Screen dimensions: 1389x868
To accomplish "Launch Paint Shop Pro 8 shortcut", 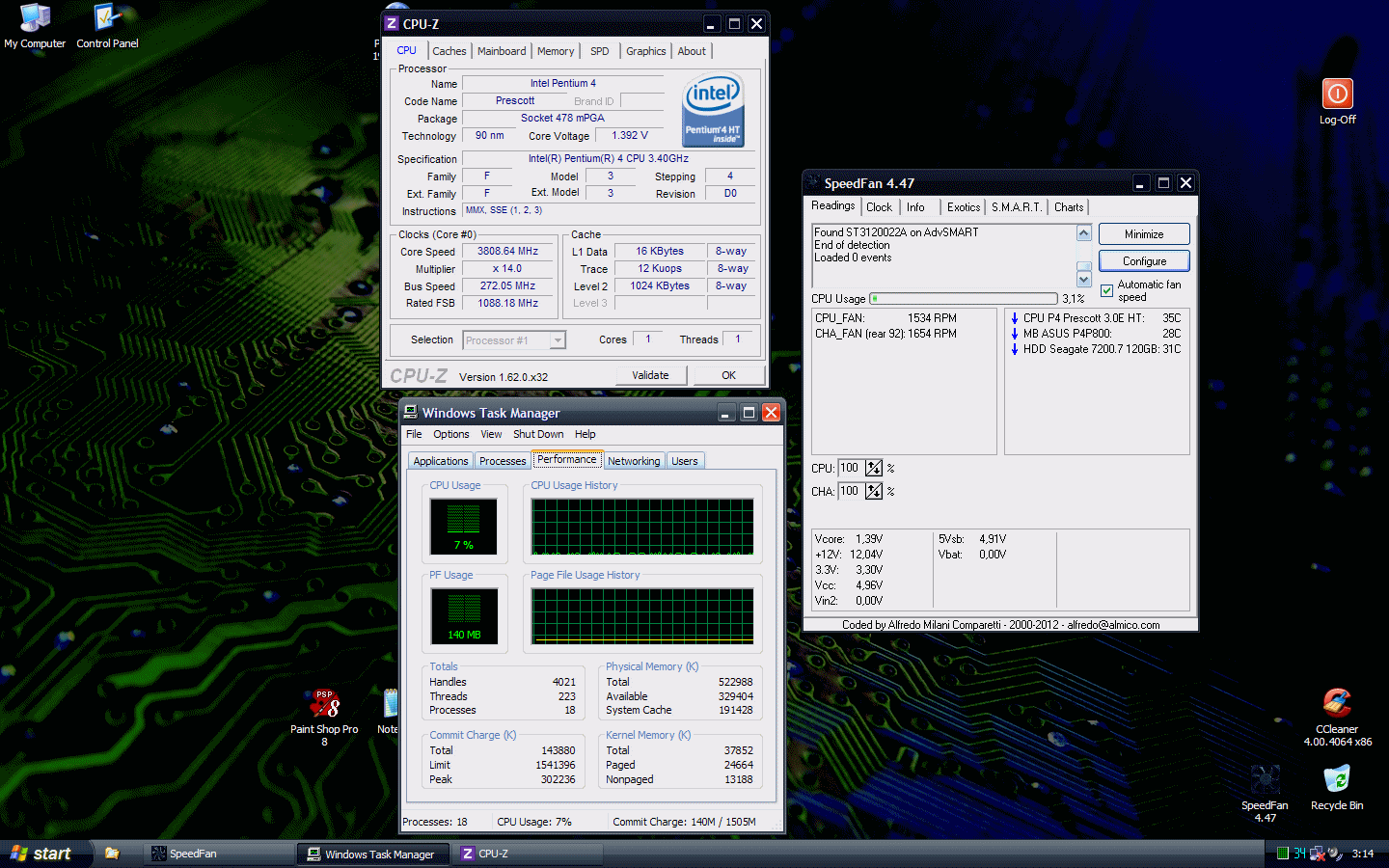I will tap(324, 704).
